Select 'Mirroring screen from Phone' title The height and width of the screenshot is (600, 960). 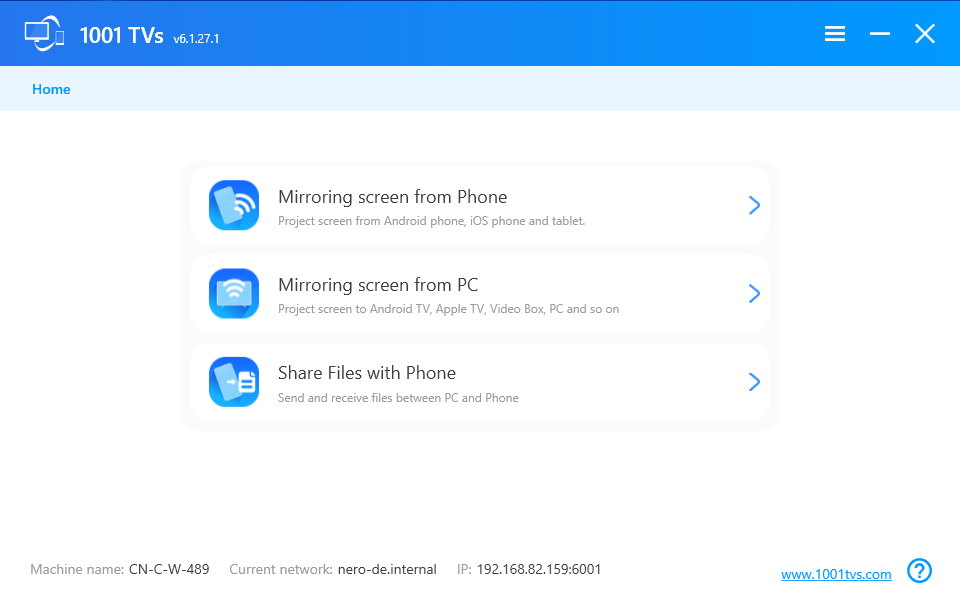(x=392, y=197)
